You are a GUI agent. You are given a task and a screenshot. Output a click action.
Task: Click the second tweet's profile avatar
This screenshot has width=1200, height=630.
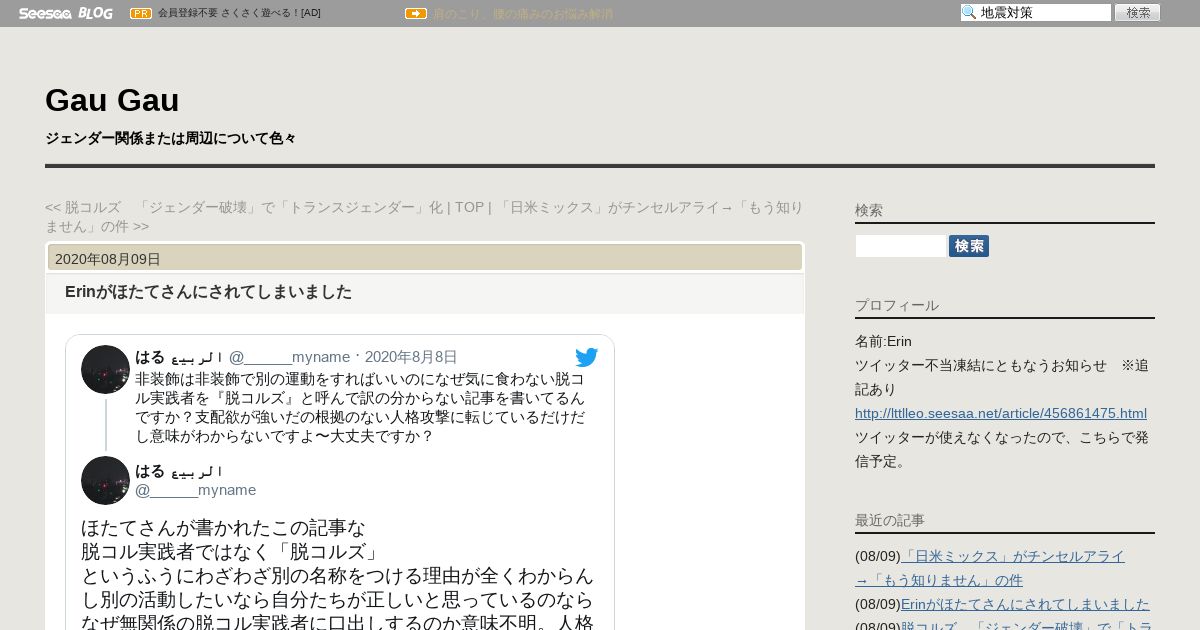click(105, 480)
